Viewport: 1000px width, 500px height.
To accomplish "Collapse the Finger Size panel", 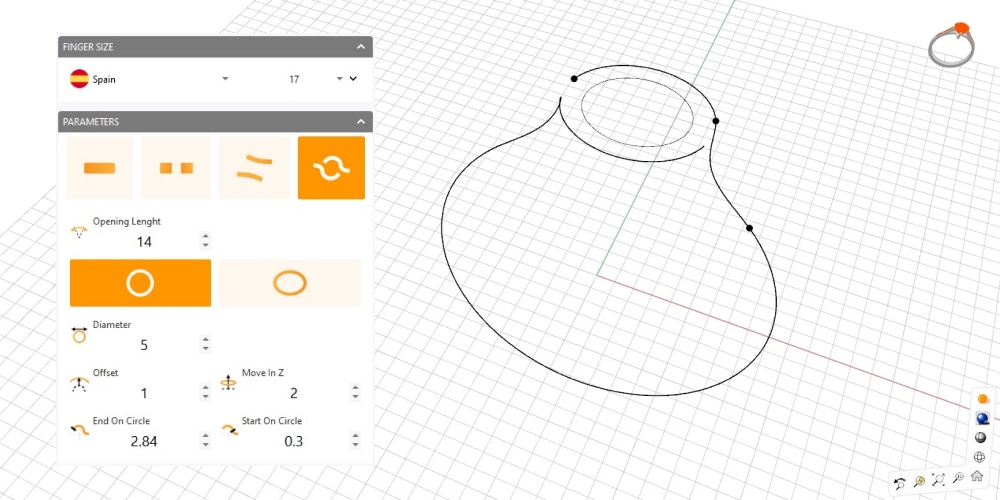I will point(361,47).
